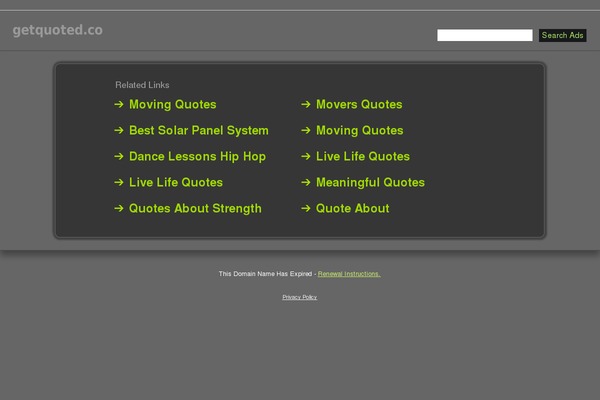Follow the Quotes About Strength link
The height and width of the screenshot is (400, 600).
(195, 208)
